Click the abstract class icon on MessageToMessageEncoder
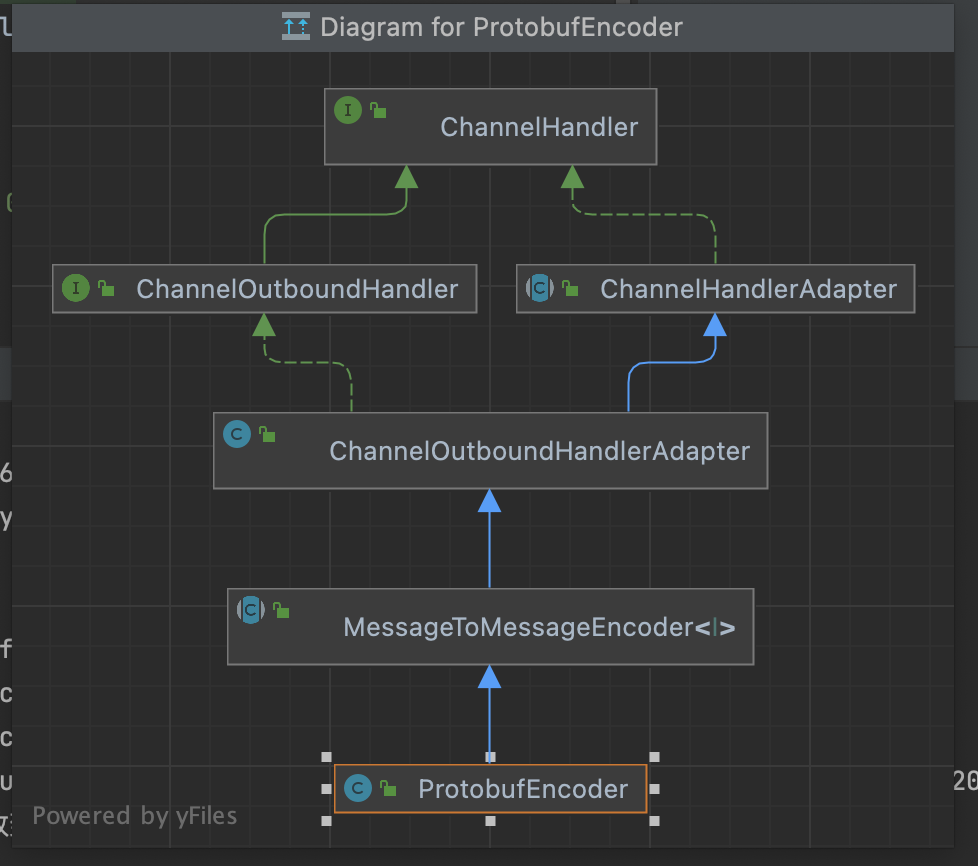Screen dimensions: 978x866 [x=250, y=610]
